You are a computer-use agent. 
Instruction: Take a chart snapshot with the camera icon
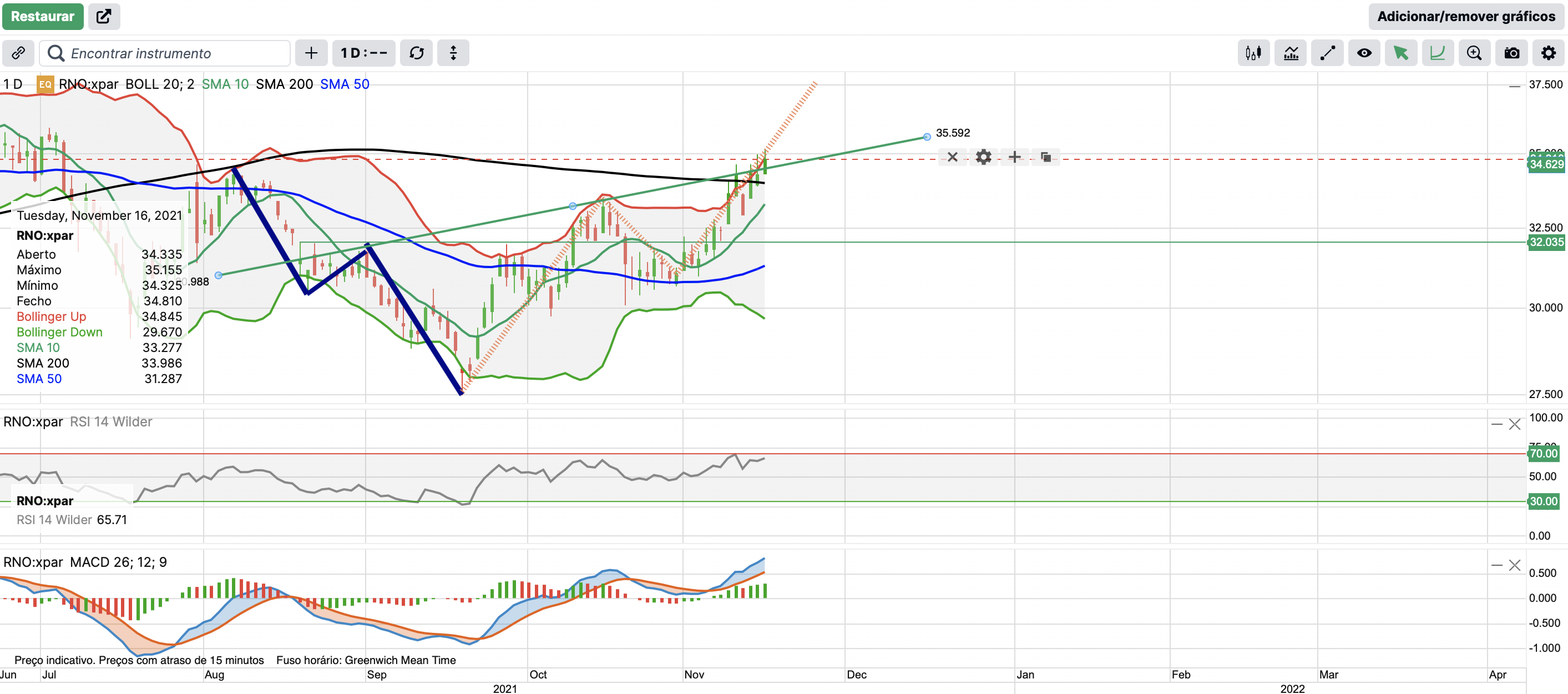tap(1511, 53)
